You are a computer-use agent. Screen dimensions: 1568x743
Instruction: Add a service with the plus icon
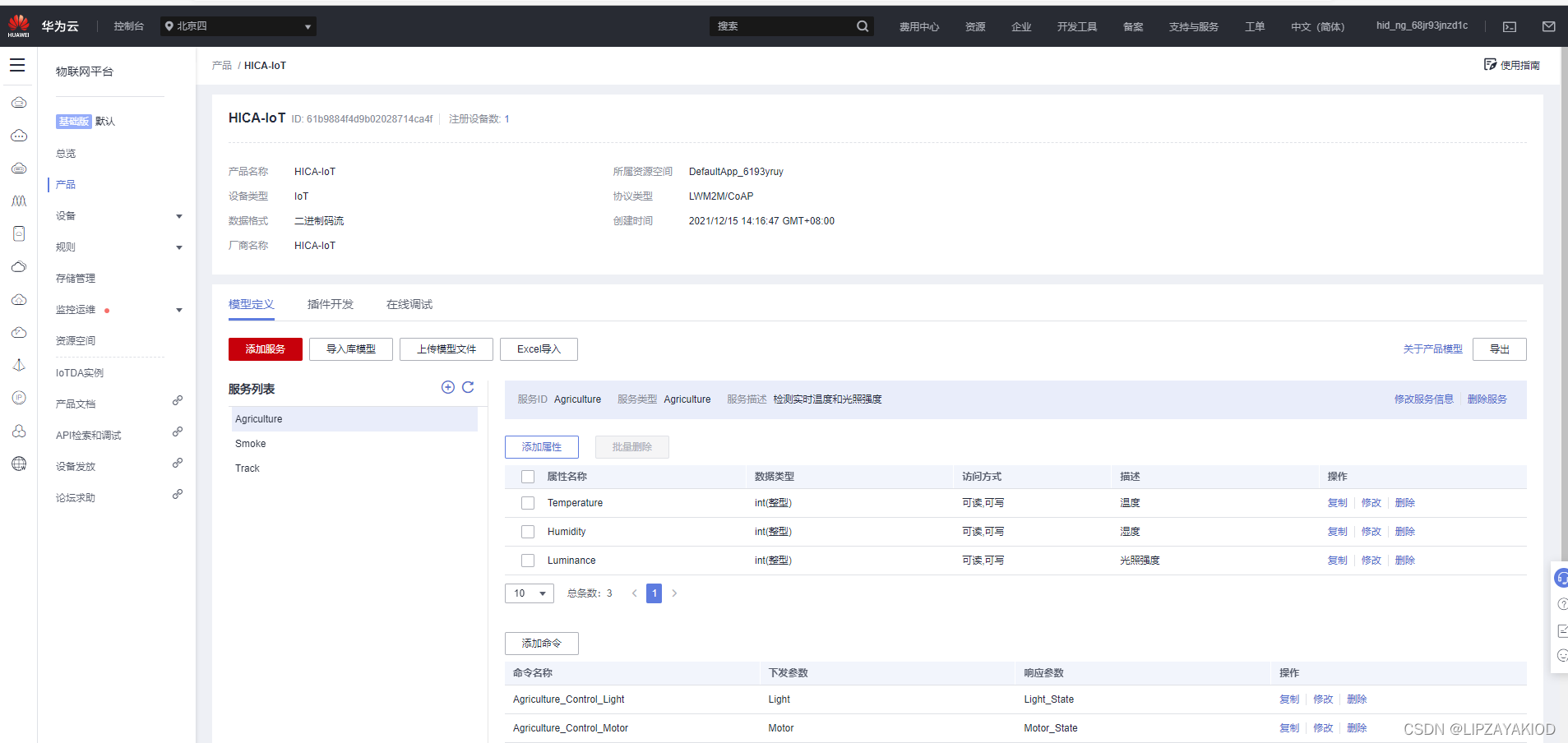click(x=448, y=387)
